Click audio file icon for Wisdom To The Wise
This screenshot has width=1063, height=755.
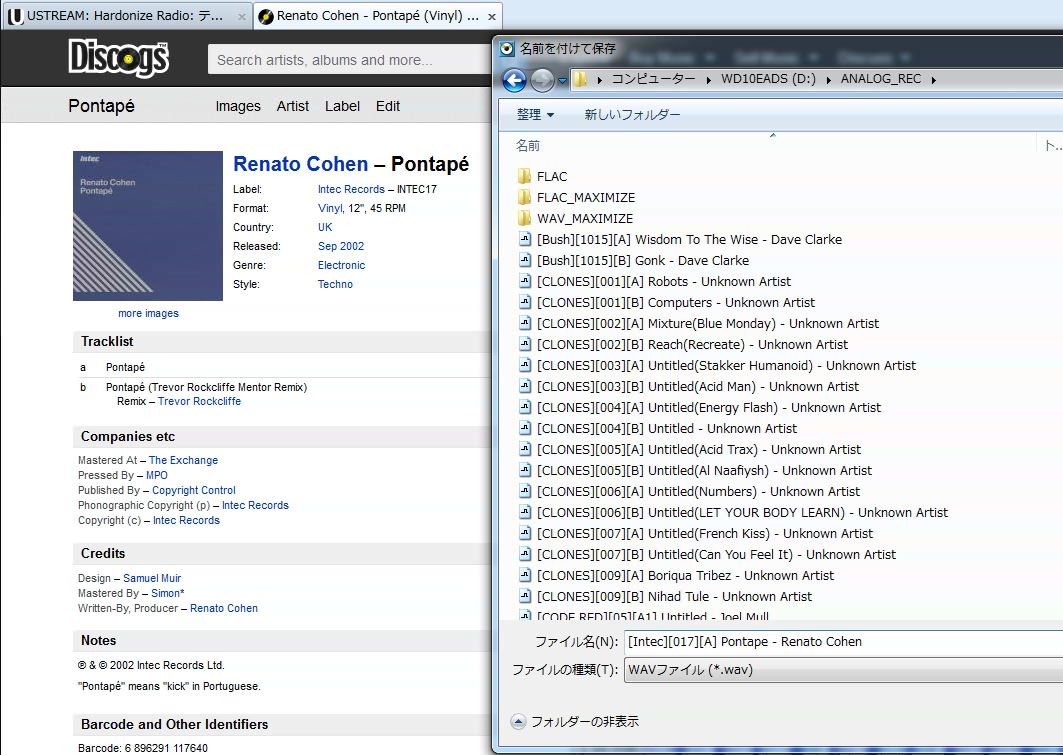(525, 239)
